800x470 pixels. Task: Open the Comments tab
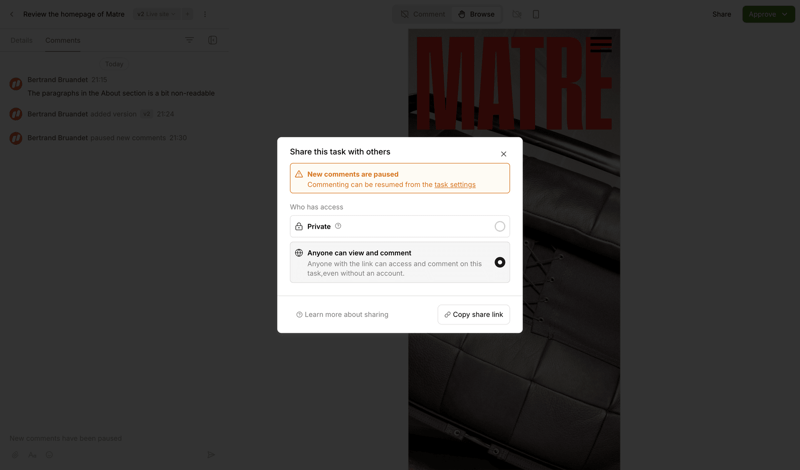point(63,40)
